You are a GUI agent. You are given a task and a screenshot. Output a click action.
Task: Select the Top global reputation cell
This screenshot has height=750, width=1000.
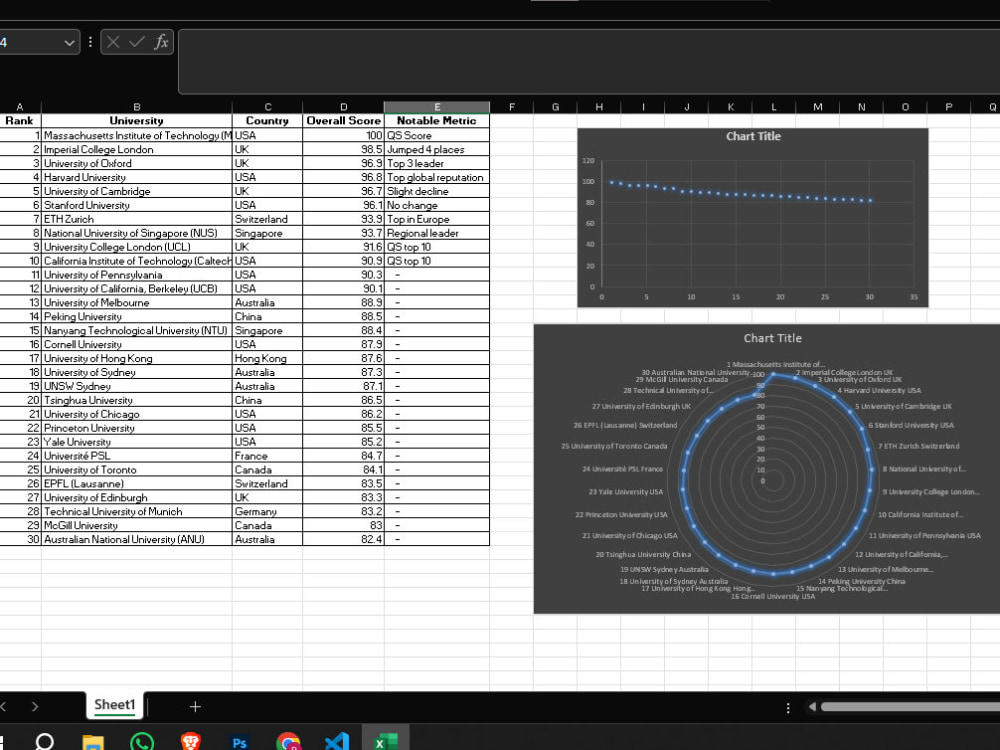(437, 177)
